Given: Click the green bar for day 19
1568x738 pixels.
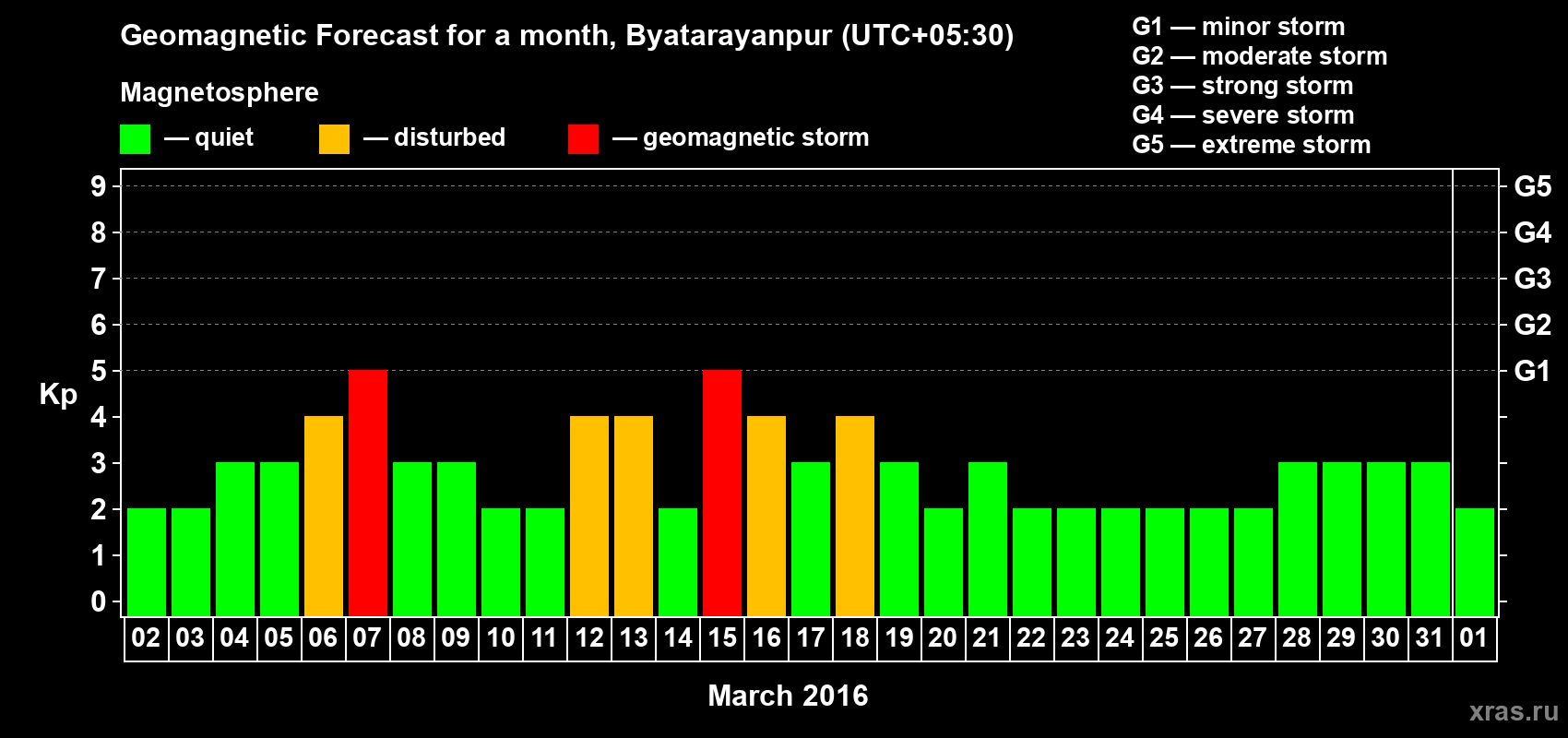Looking at the screenshot, I should pyautogui.click(x=899, y=540).
